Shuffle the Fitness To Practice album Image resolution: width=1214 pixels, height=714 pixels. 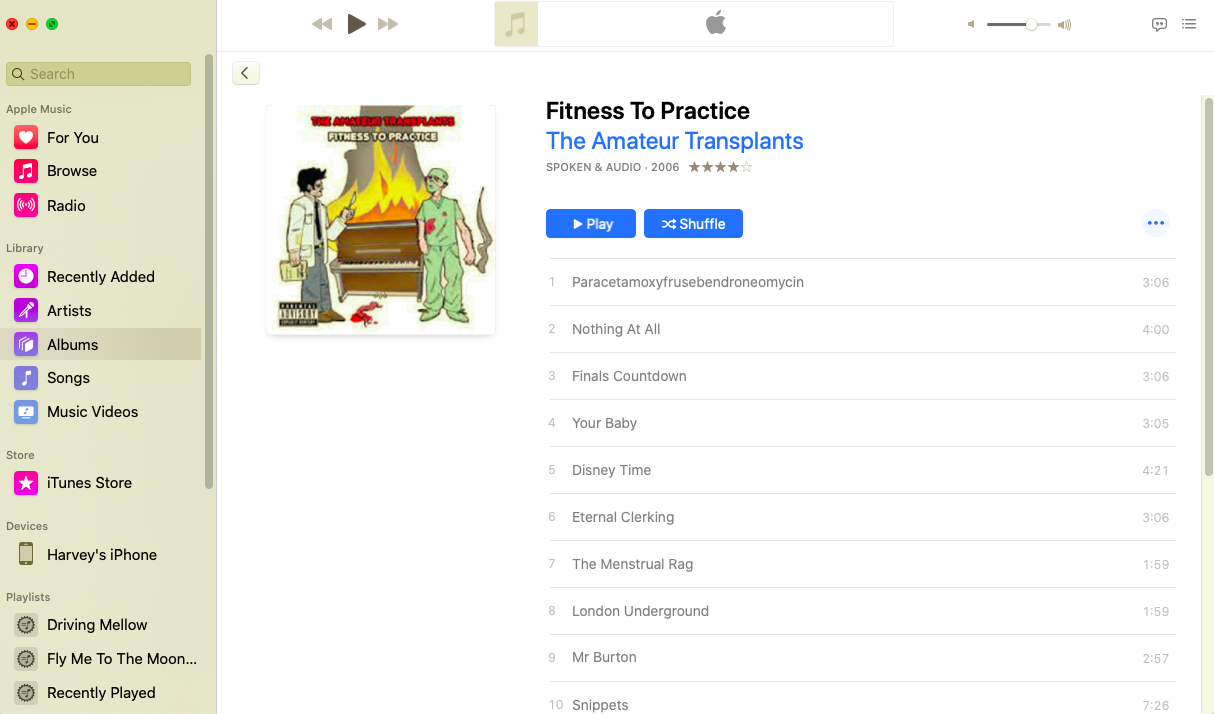click(693, 224)
